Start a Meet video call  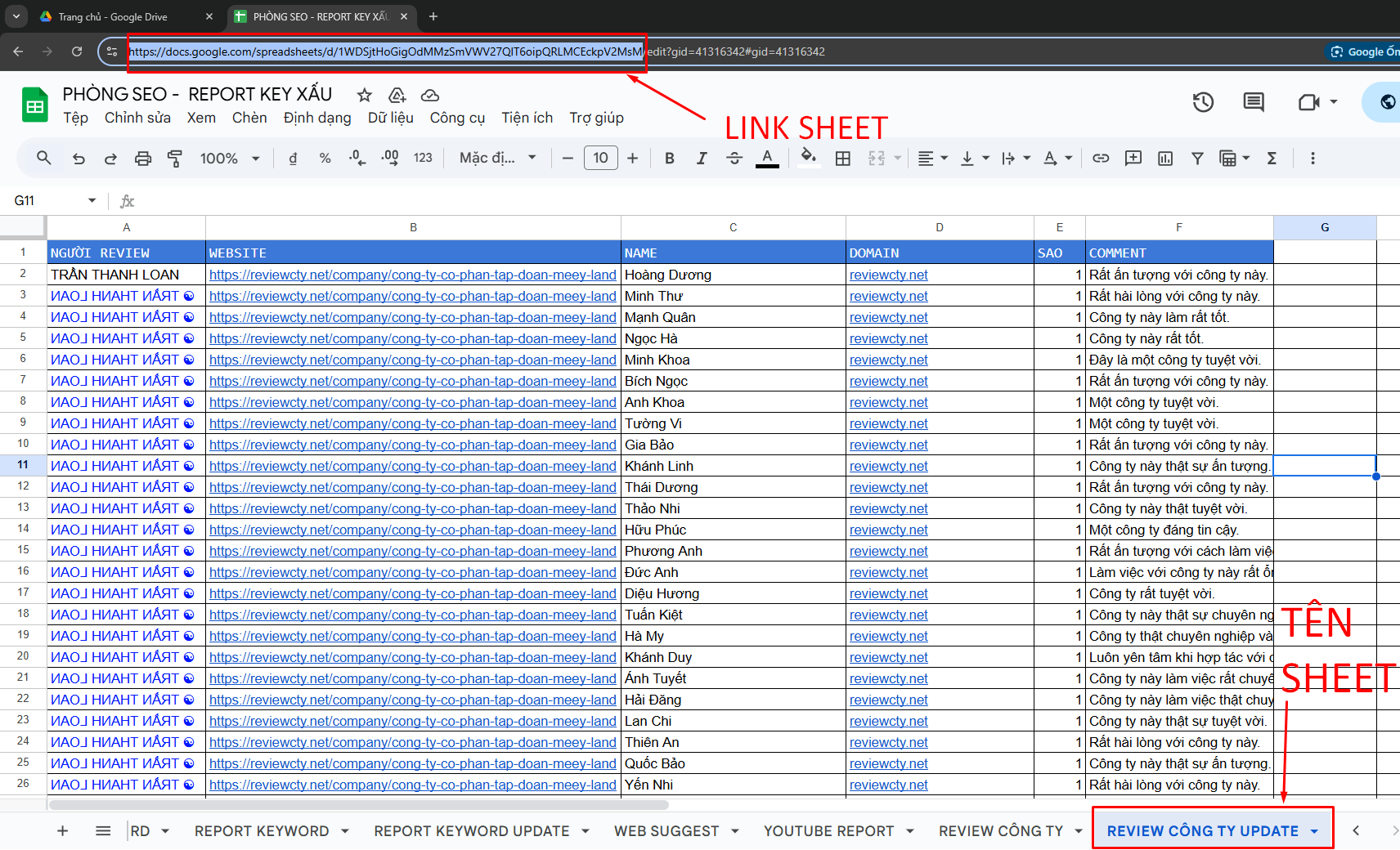click(1309, 102)
